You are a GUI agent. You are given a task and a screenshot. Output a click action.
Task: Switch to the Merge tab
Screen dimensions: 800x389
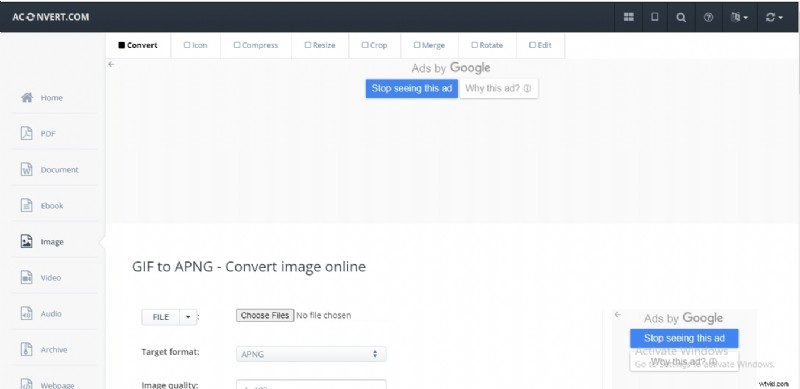coord(430,45)
